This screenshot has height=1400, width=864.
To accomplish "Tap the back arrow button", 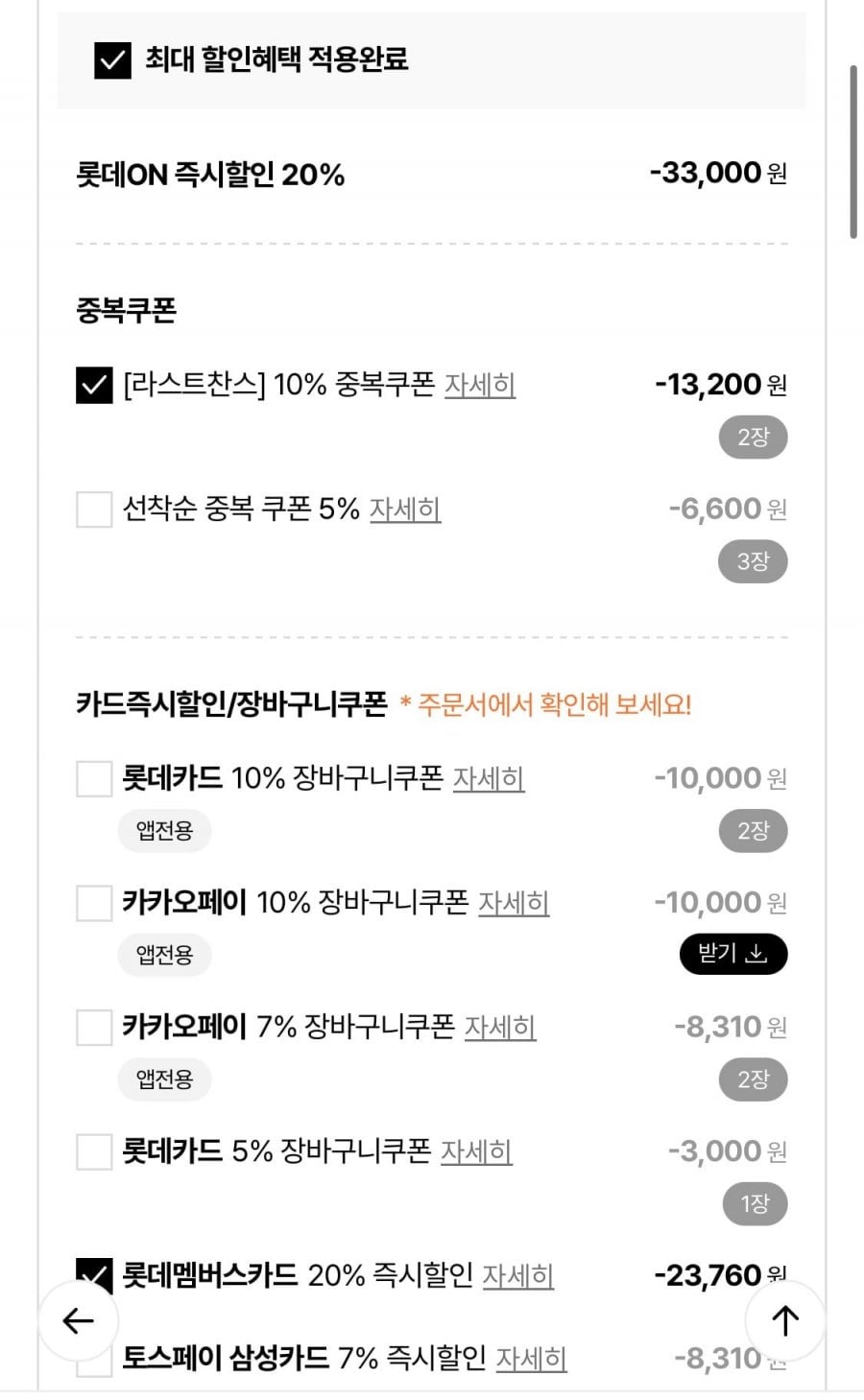I will click(x=78, y=1320).
